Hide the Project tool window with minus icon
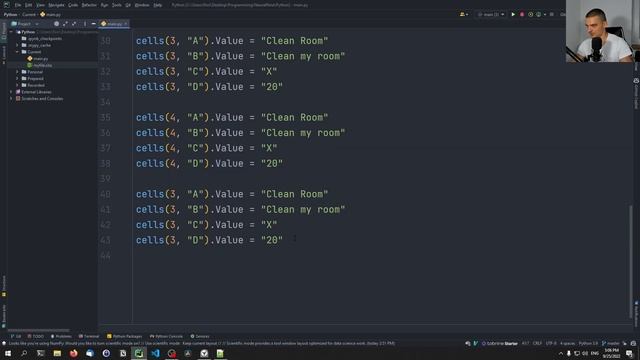The height and width of the screenshot is (360, 640). [93, 24]
